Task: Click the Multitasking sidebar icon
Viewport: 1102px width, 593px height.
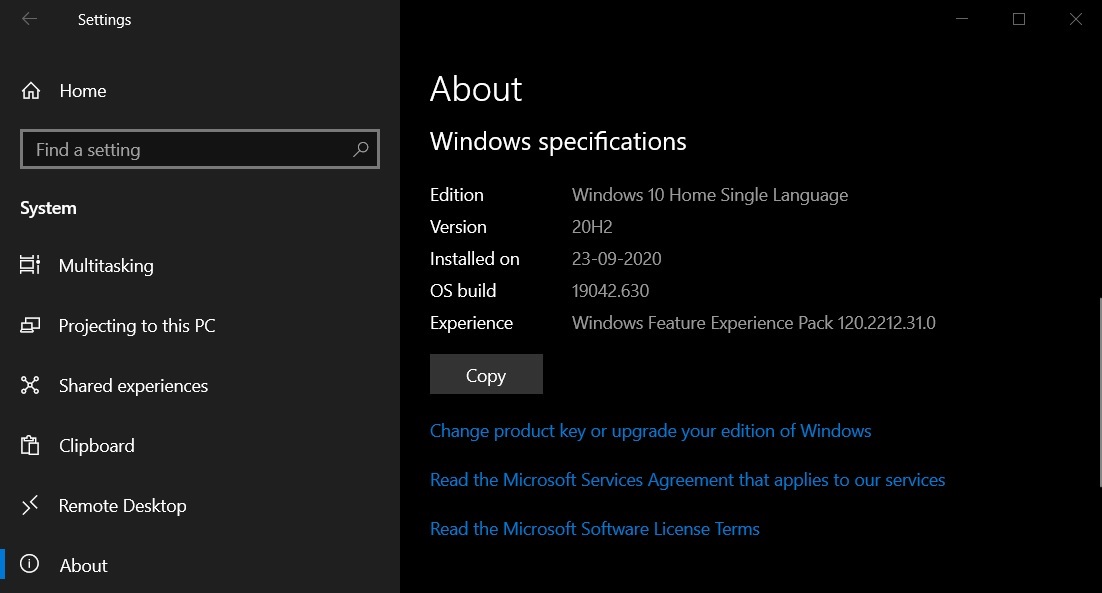Action: (x=30, y=265)
